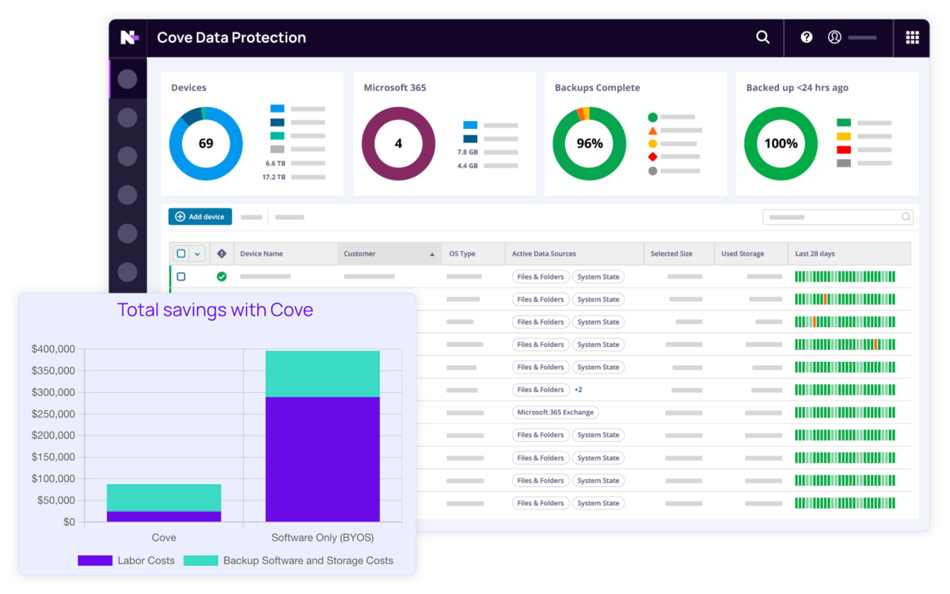Click the light blue legend swatch in Devices card
Screen dimensions: 950x594
[277, 108]
